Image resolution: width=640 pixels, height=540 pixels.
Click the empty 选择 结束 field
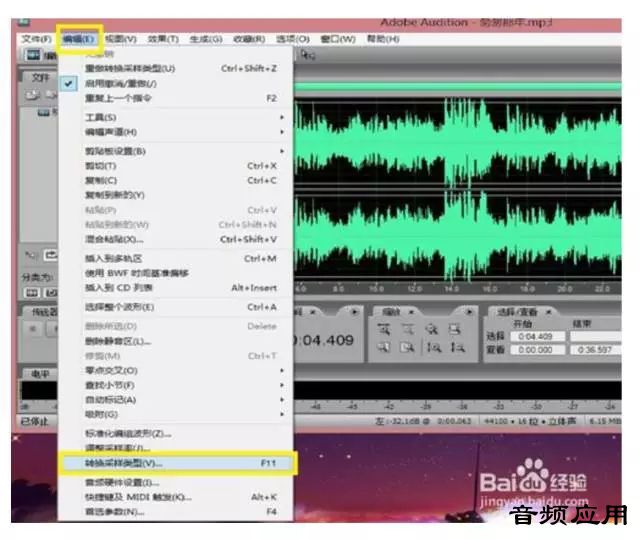(x=595, y=337)
